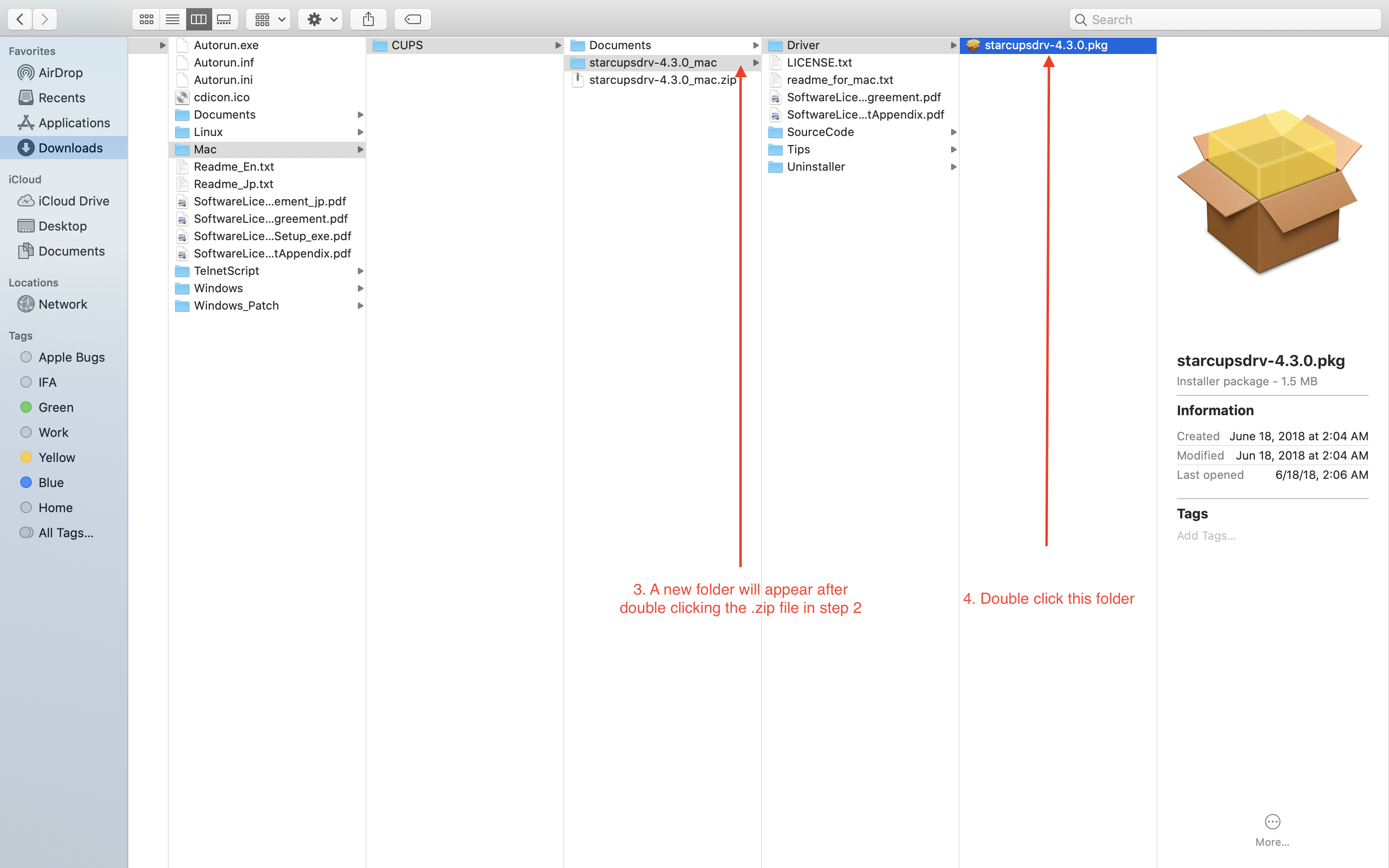
Task: Switch to gallery view mode
Action: click(x=224, y=19)
